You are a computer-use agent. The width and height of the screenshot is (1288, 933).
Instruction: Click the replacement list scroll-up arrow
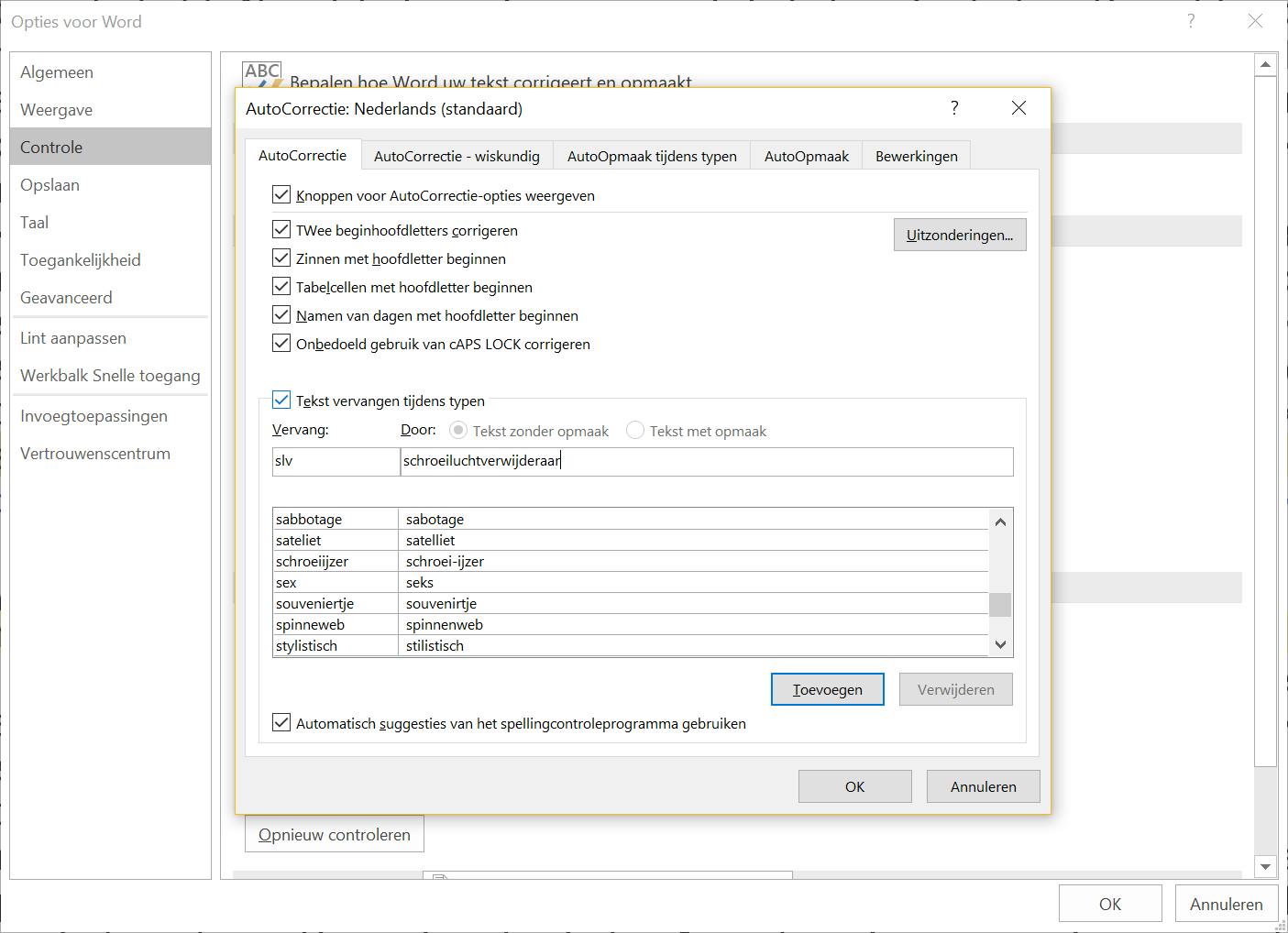1000,521
